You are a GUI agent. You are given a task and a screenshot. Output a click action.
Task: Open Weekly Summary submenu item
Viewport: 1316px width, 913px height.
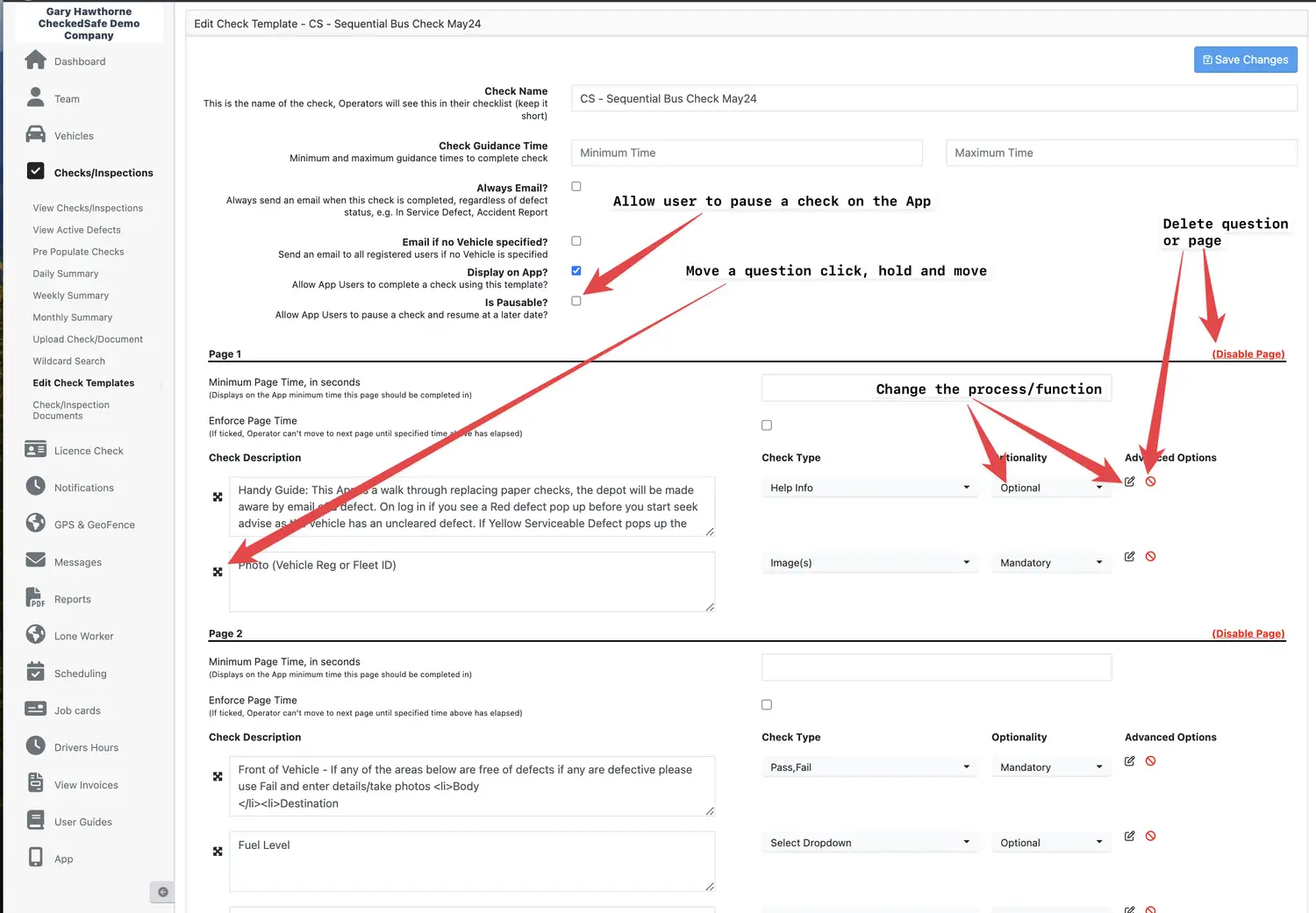[x=70, y=296]
